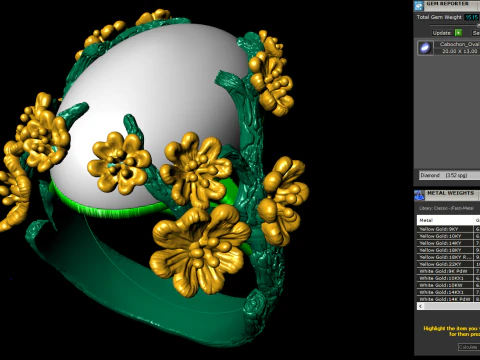The image size is (480, 360).
Task: Click the green Update play button
Action: click(x=458, y=33)
